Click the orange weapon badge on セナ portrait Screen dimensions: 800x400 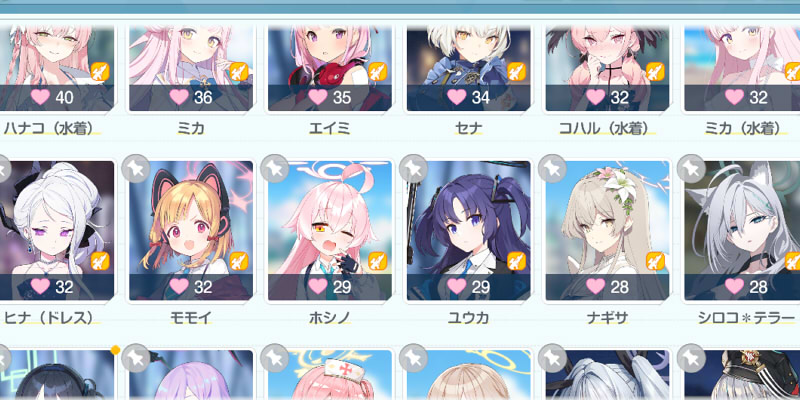coord(516,71)
